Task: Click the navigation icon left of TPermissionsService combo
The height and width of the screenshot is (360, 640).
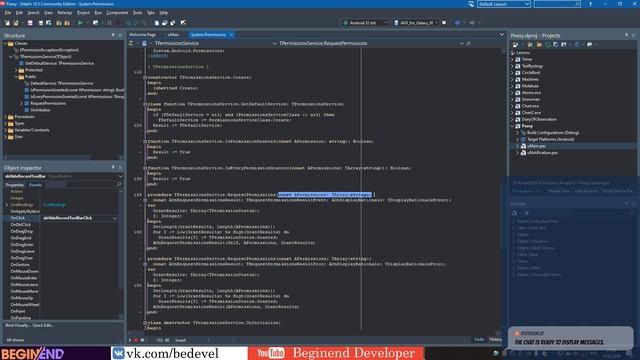Action: [144, 43]
